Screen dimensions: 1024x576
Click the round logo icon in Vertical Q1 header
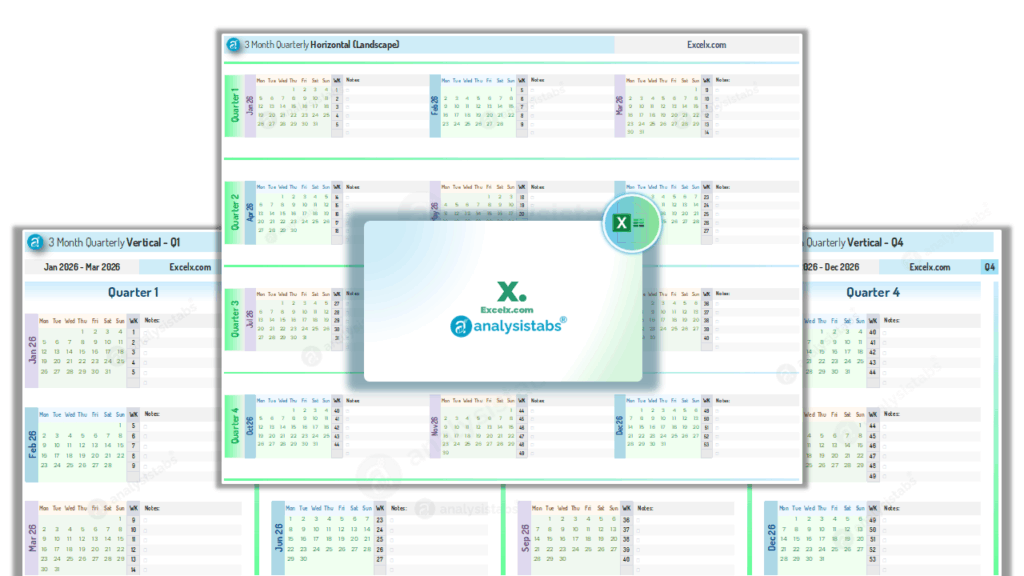click(x=35, y=243)
